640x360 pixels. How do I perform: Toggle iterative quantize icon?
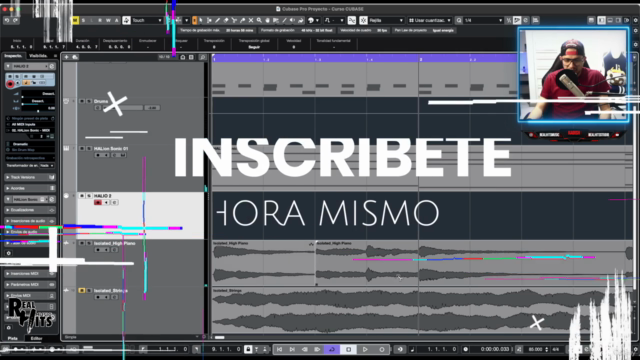pos(509,20)
